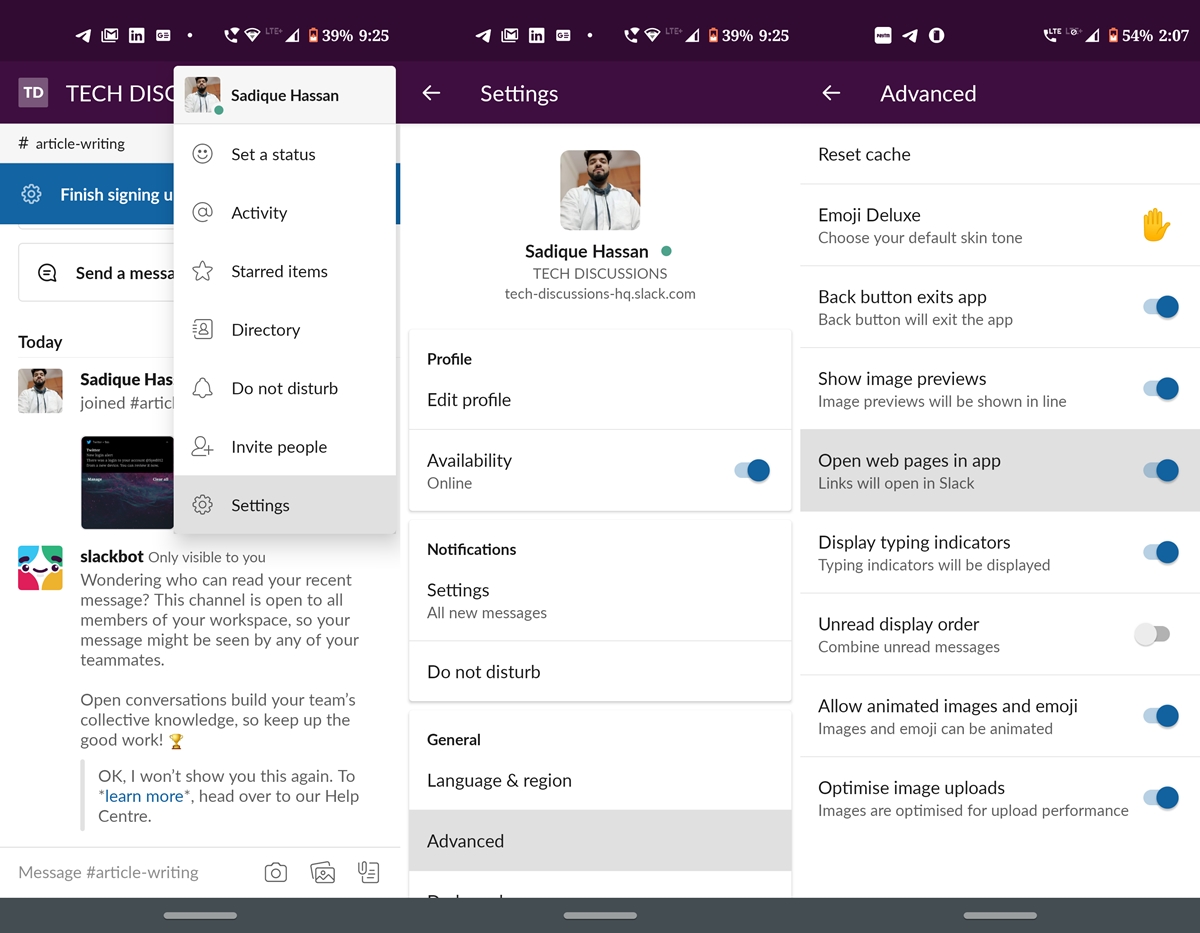The width and height of the screenshot is (1200, 933).
Task: Enable Unread display order switch
Action: (x=1152, y=634)
